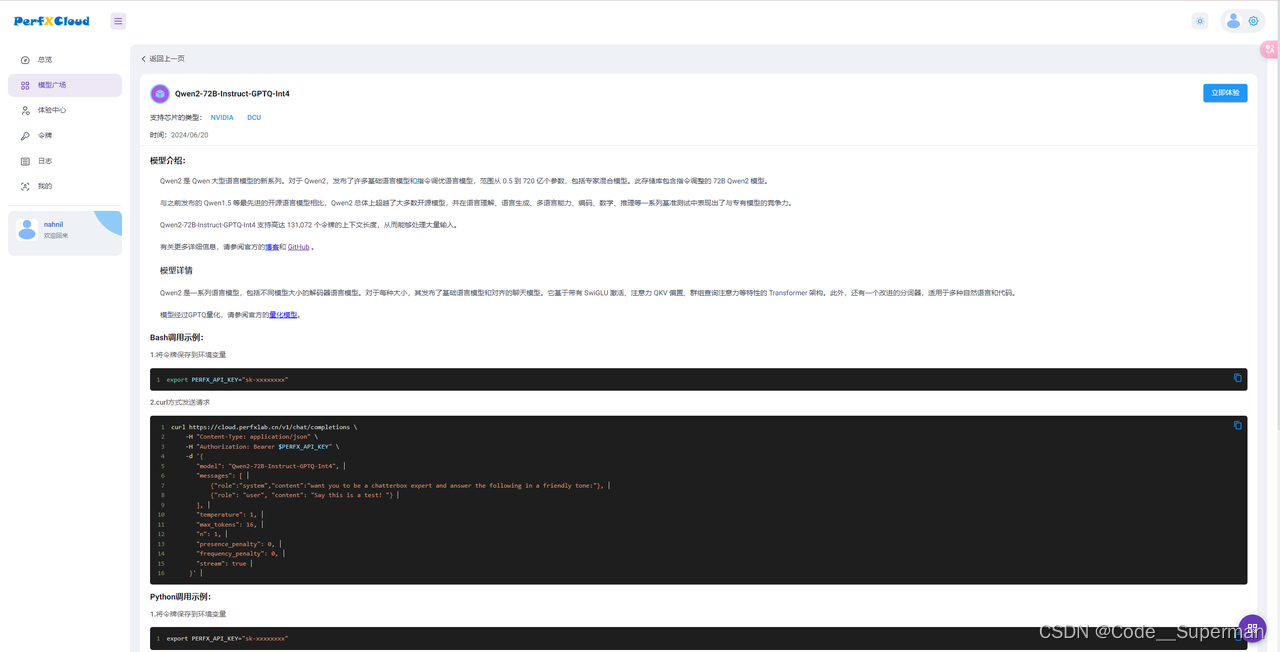Click the "max_tokens": 16 code line

pos(229,524)
